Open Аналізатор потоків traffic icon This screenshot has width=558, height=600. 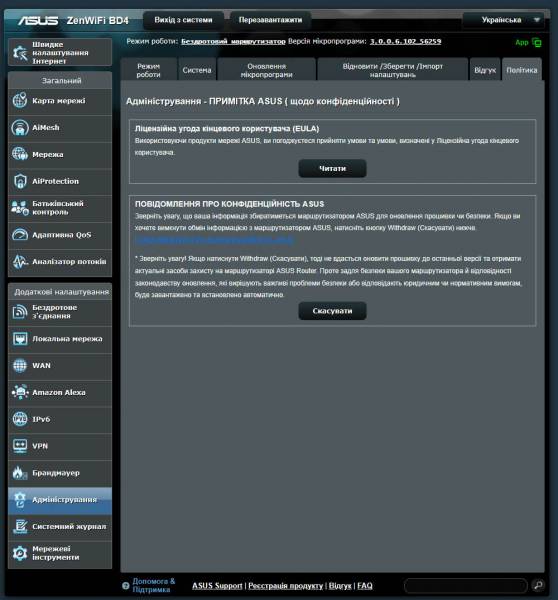(x=20, y=261)
